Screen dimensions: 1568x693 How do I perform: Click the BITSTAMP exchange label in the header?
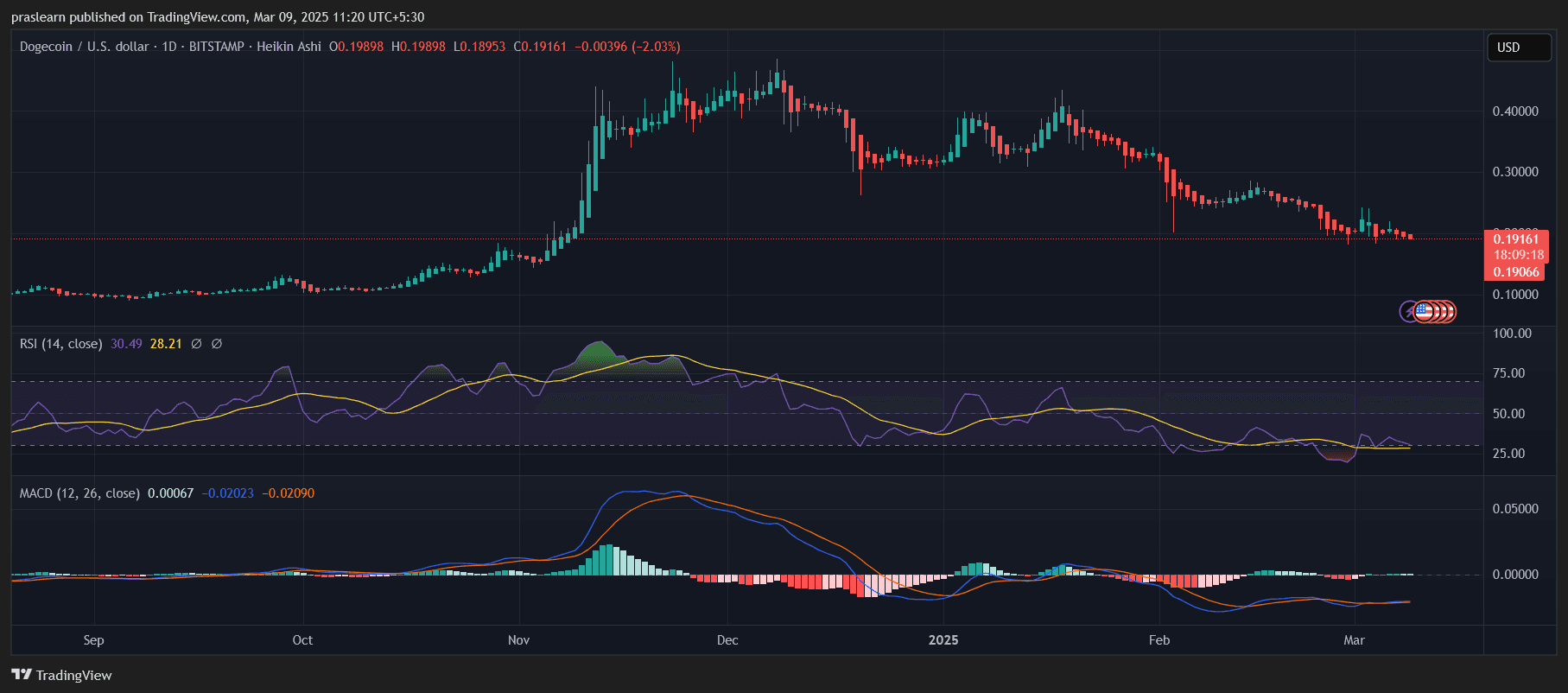click(217, 47)
